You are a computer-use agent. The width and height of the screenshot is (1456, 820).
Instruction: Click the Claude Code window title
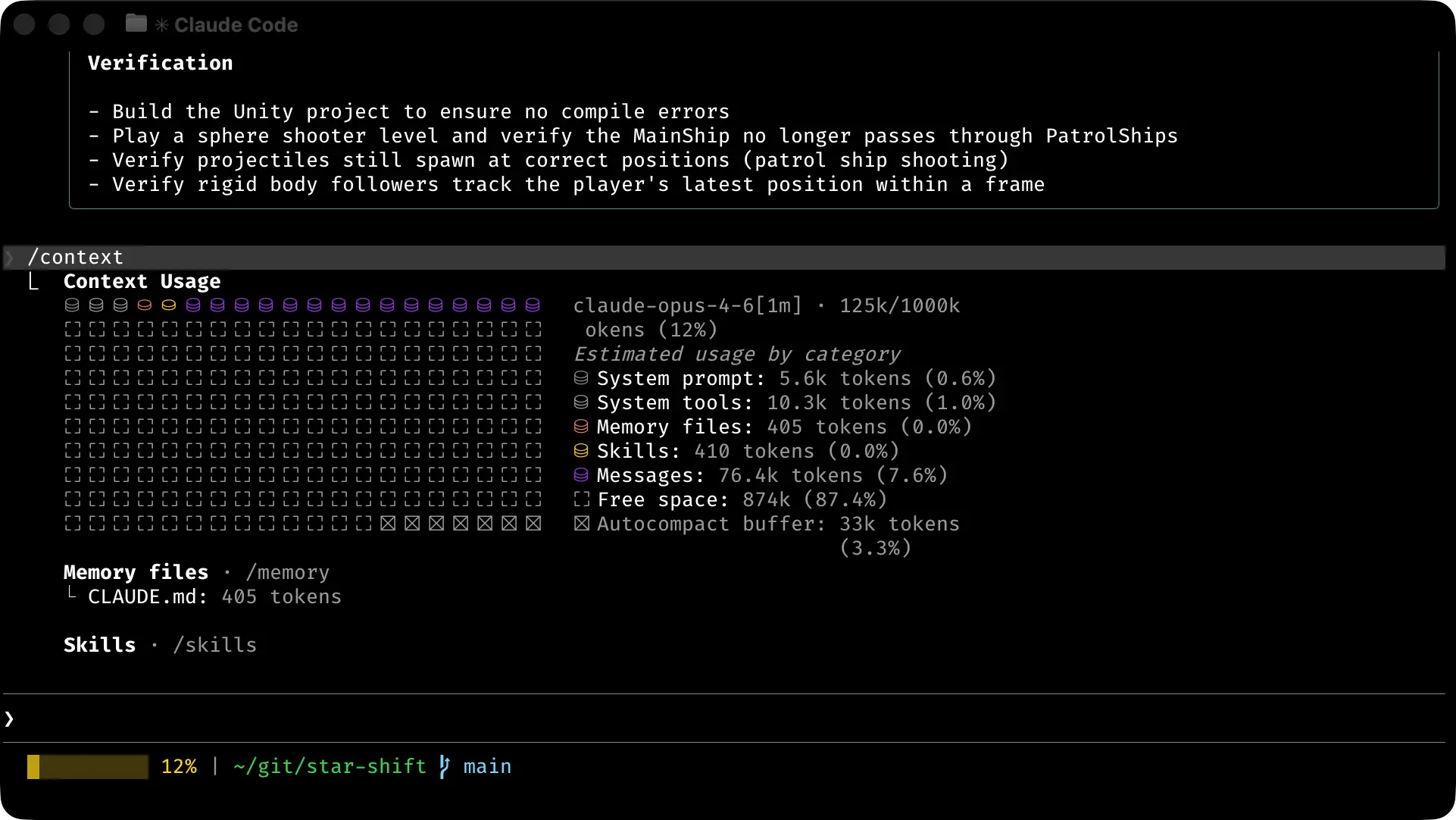236,25
